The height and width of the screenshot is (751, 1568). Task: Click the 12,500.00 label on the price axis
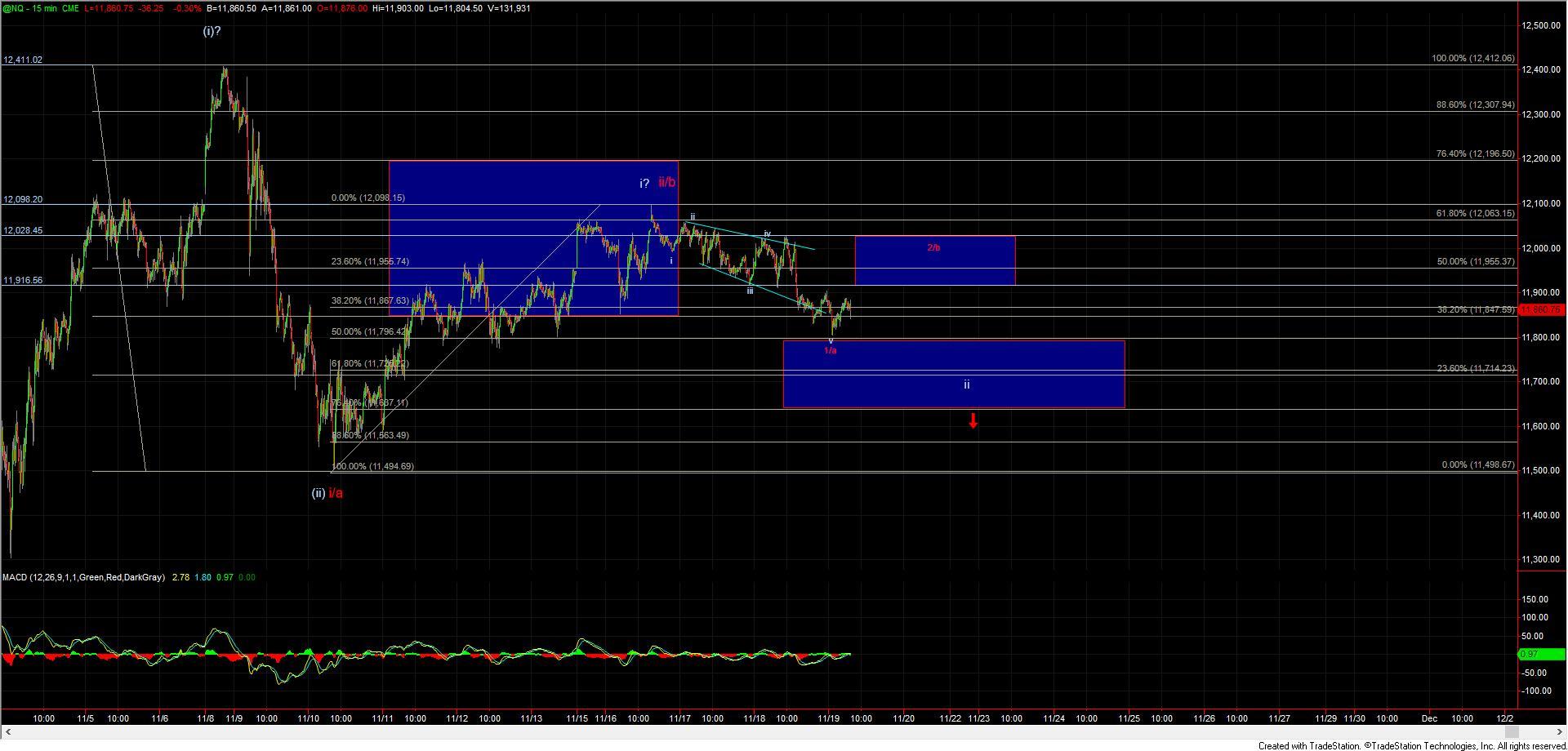point(1543,26)
